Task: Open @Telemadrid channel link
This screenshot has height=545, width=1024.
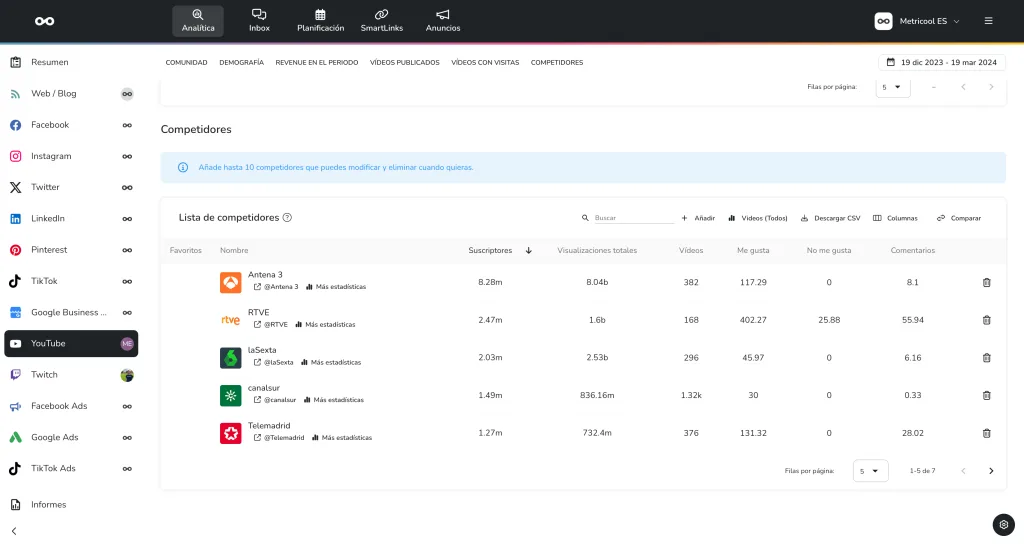Action: (x=279, y=438)
